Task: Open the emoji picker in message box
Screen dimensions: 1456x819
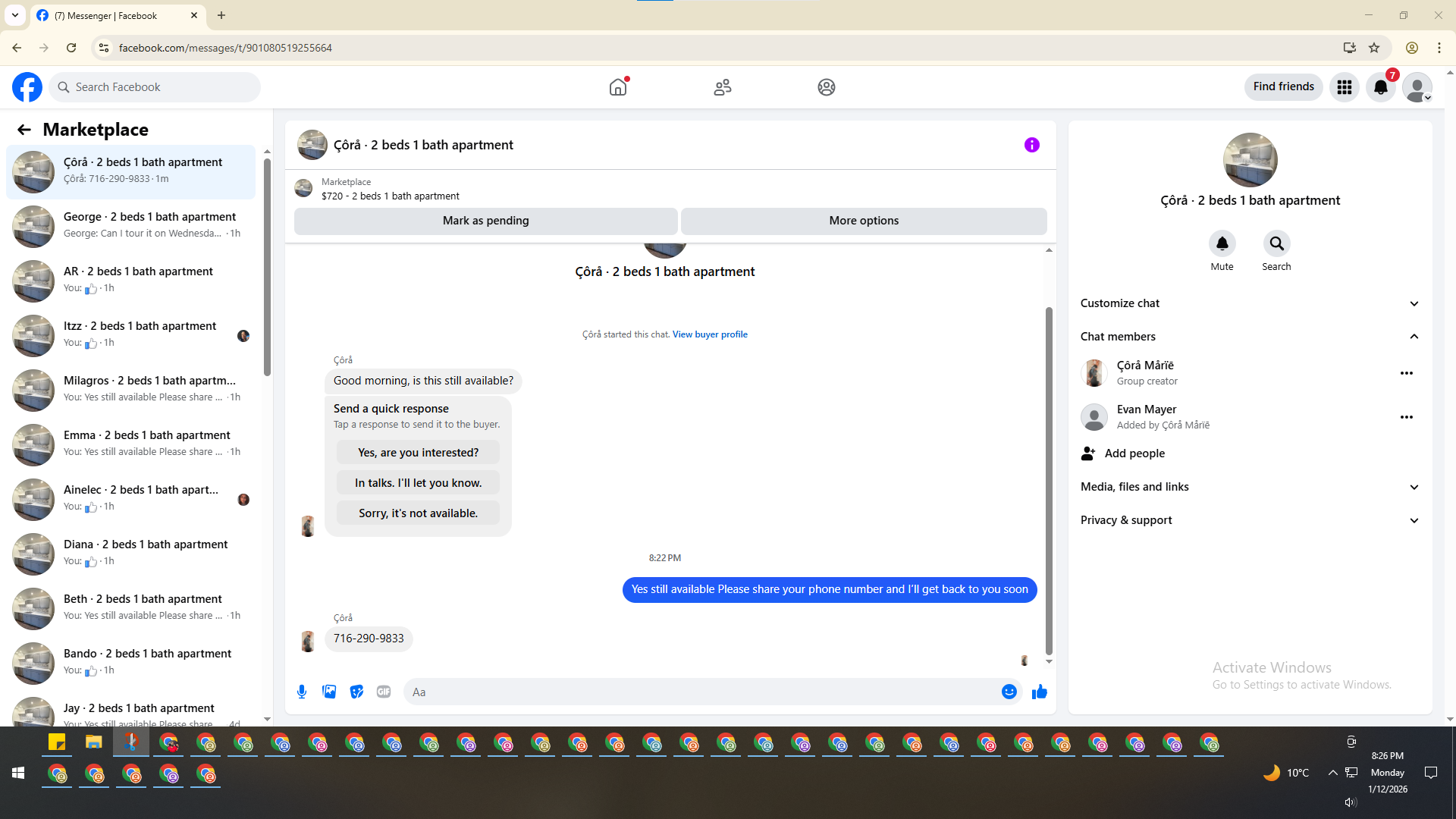Action: tap(1009, 692)
